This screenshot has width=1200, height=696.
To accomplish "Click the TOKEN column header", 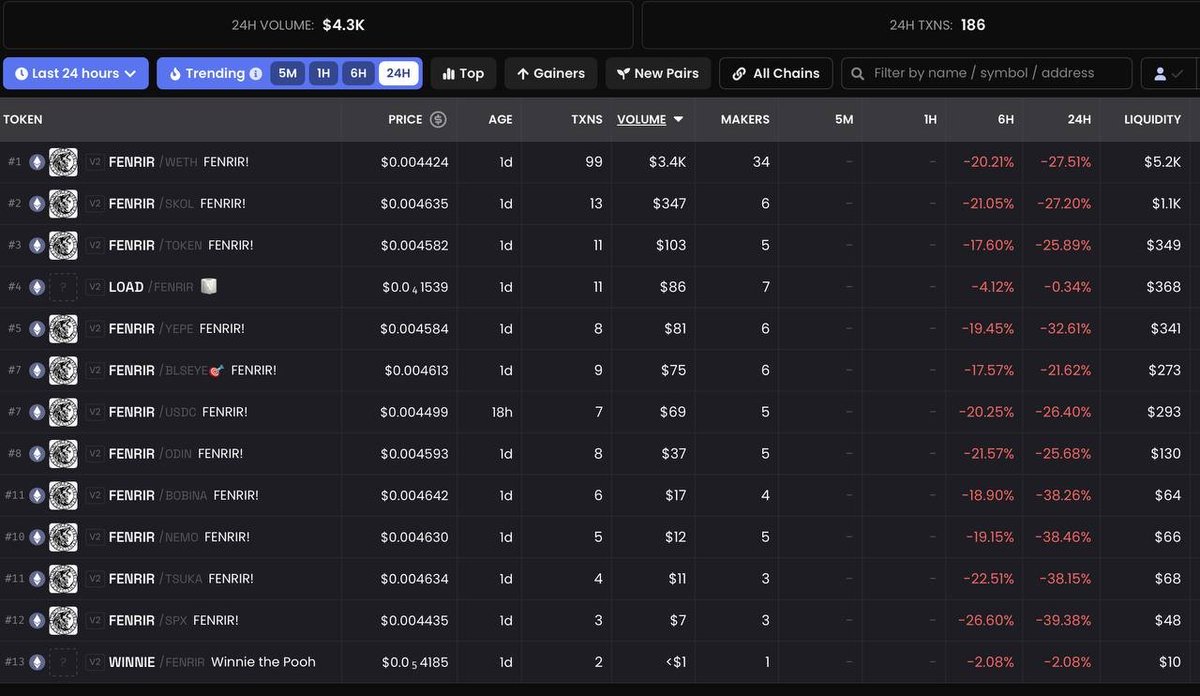I will point(23,119).
